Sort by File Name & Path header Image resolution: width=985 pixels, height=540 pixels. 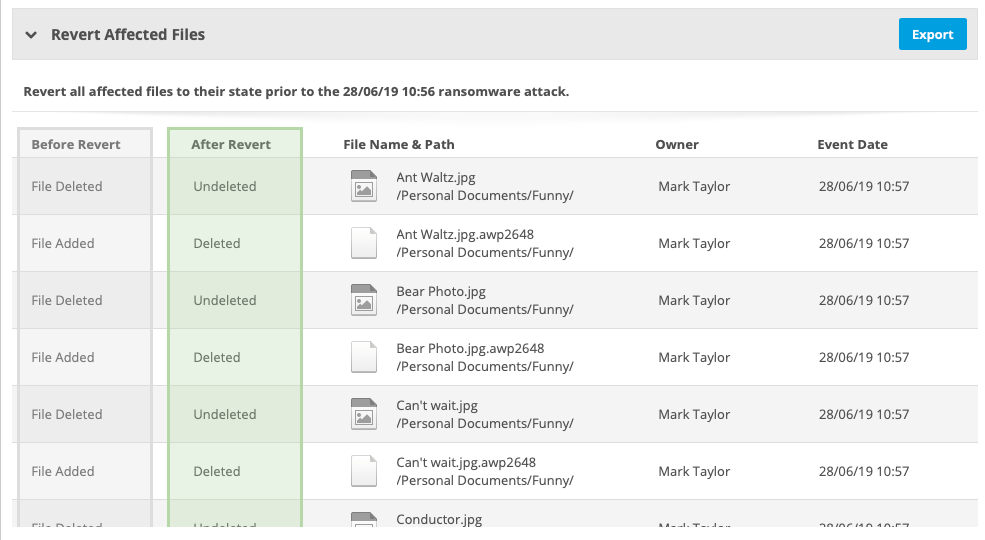coord(399,144)
